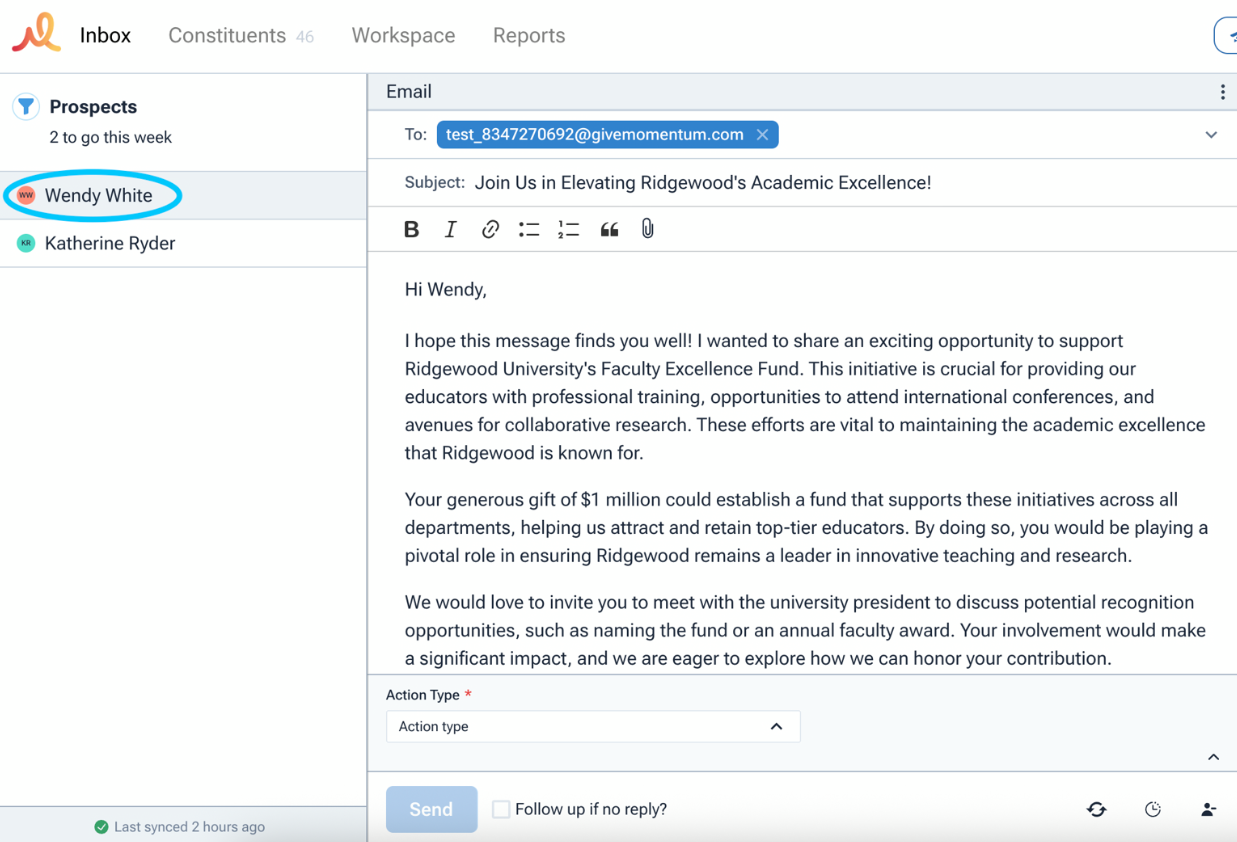
Task: Toggle bold formatting in email toolbar
Action: pyautogui.click(x=411, y=230)
